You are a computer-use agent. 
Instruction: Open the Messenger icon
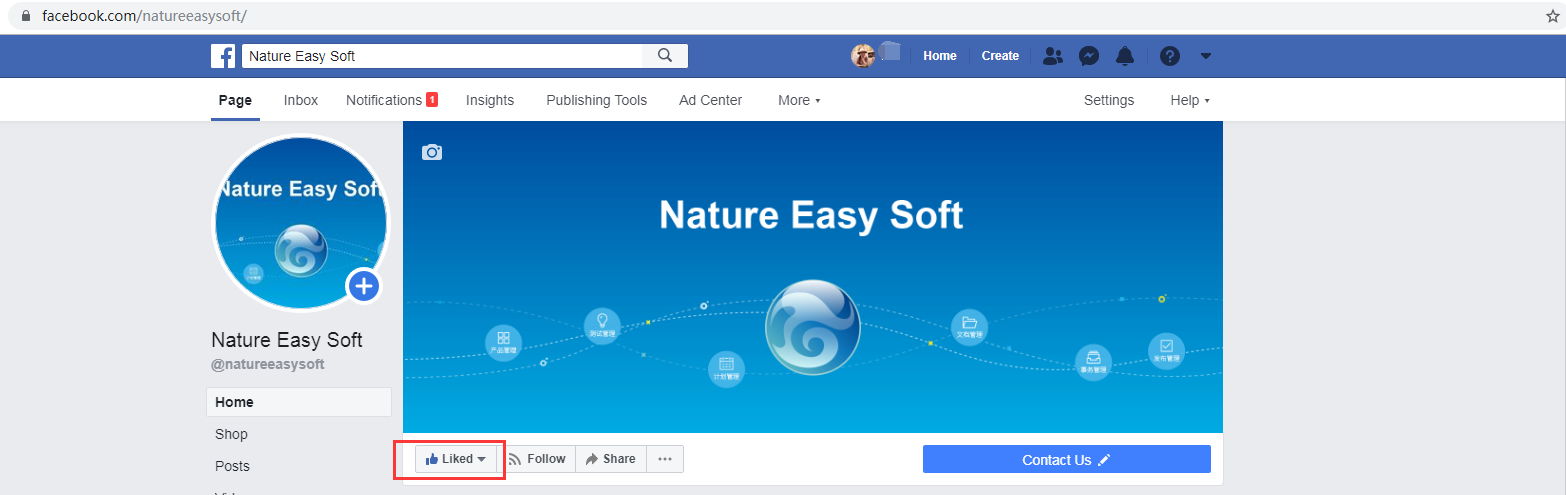coord(1089,56)
